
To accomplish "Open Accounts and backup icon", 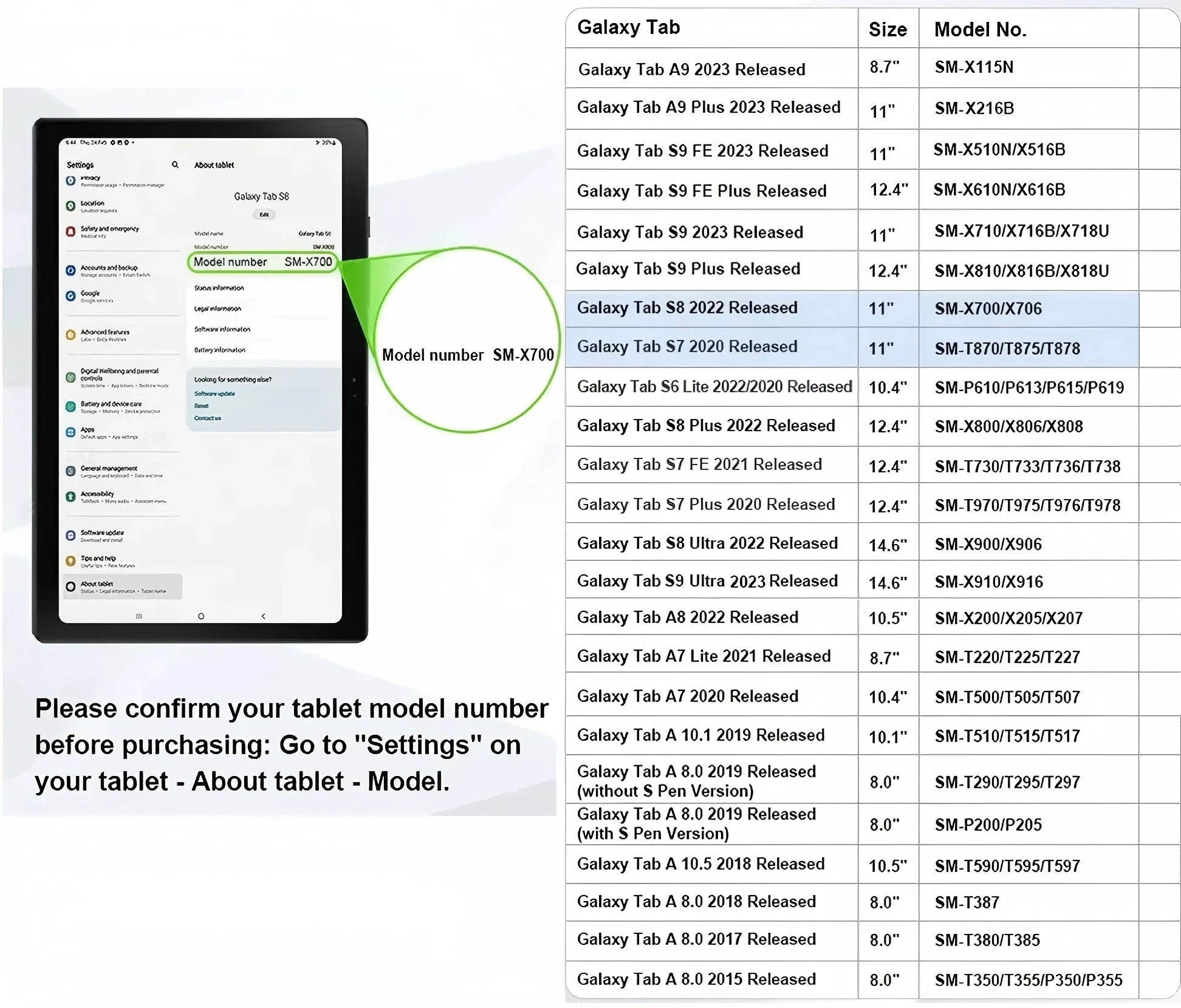I will pyautogui.click(x=70, y=270).
